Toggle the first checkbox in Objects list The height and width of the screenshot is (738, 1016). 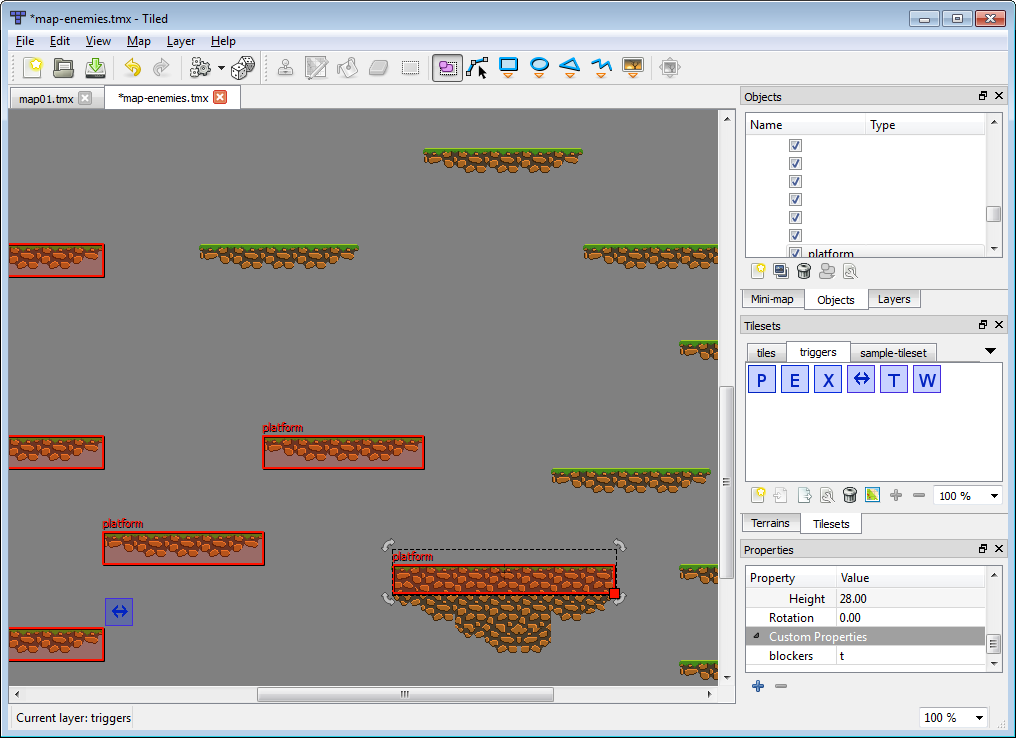point(795,145)
